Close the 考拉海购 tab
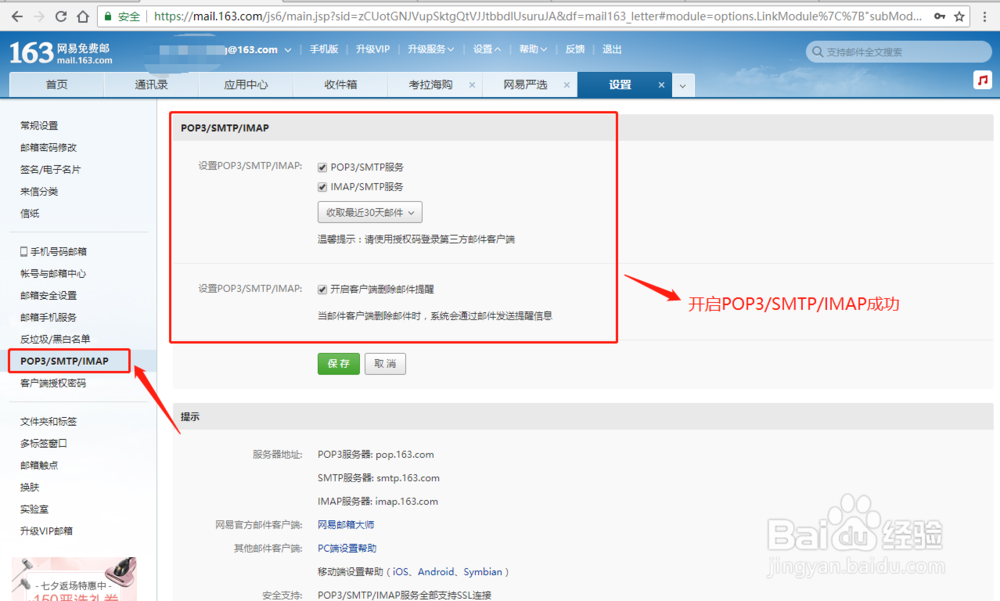Image resolution: width=1000 pixels, height=601 pixels. point(472,85)
